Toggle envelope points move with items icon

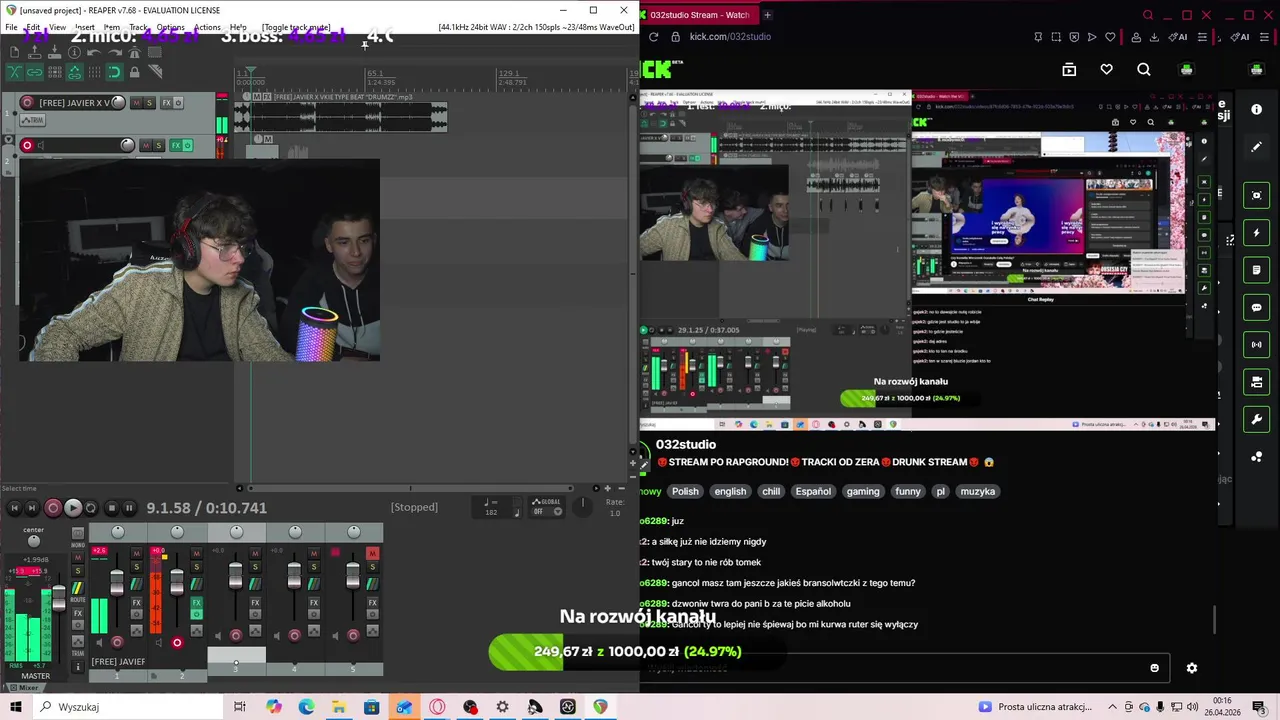coord(75,72)
